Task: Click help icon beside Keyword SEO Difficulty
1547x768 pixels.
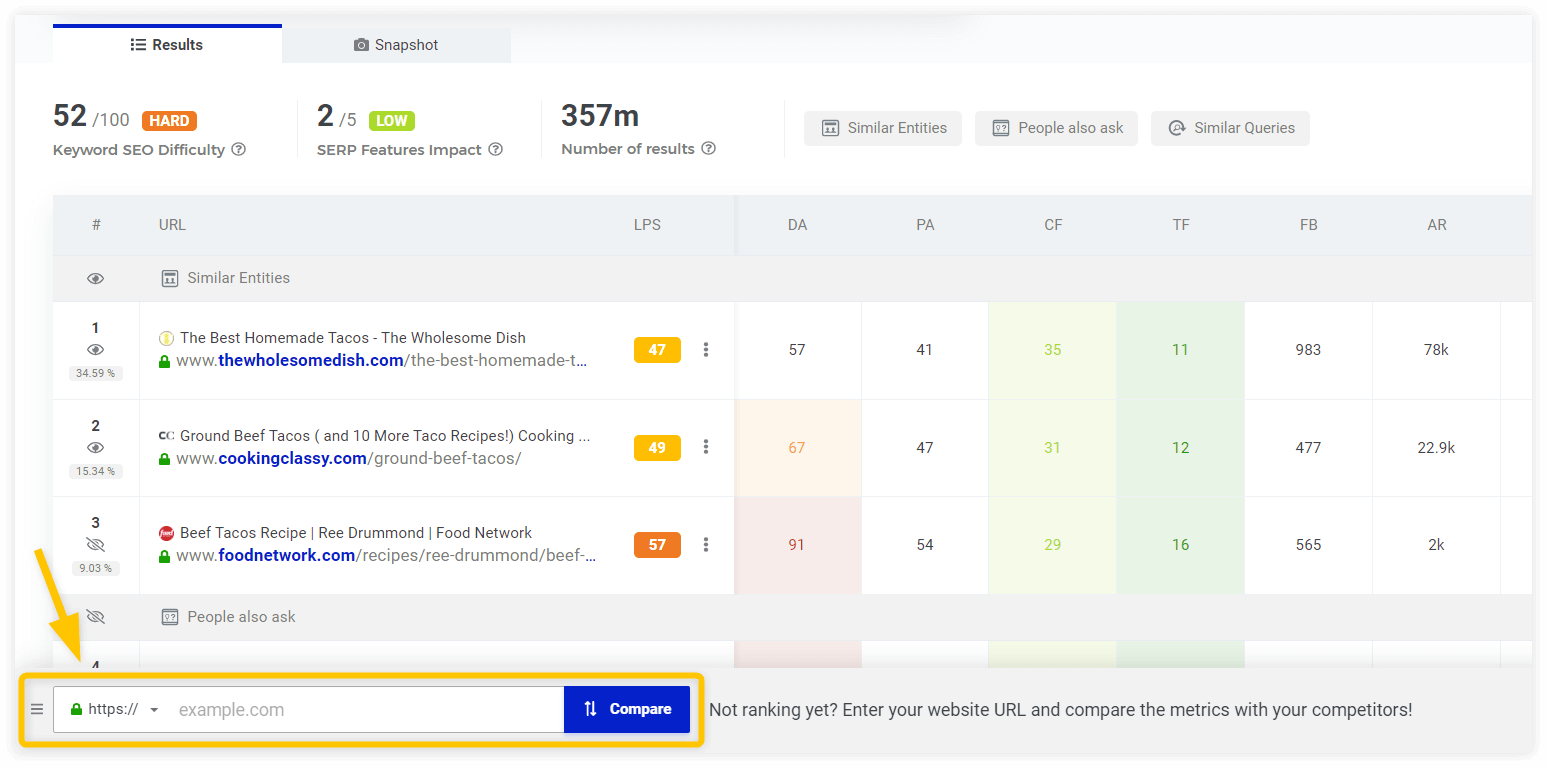Action: pos(239,149)
